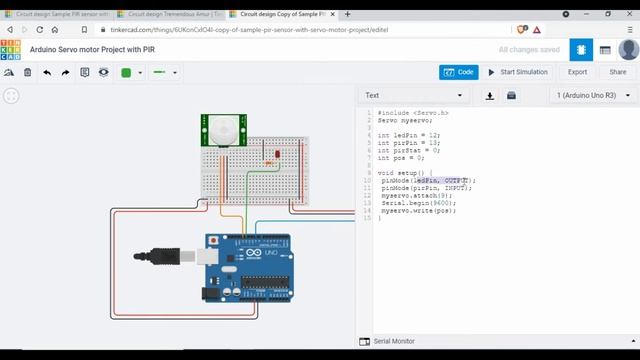This screenshot has width=640, height=360.
Task: Expand the wire color dropdown arrow
Action: coord(140,73)
